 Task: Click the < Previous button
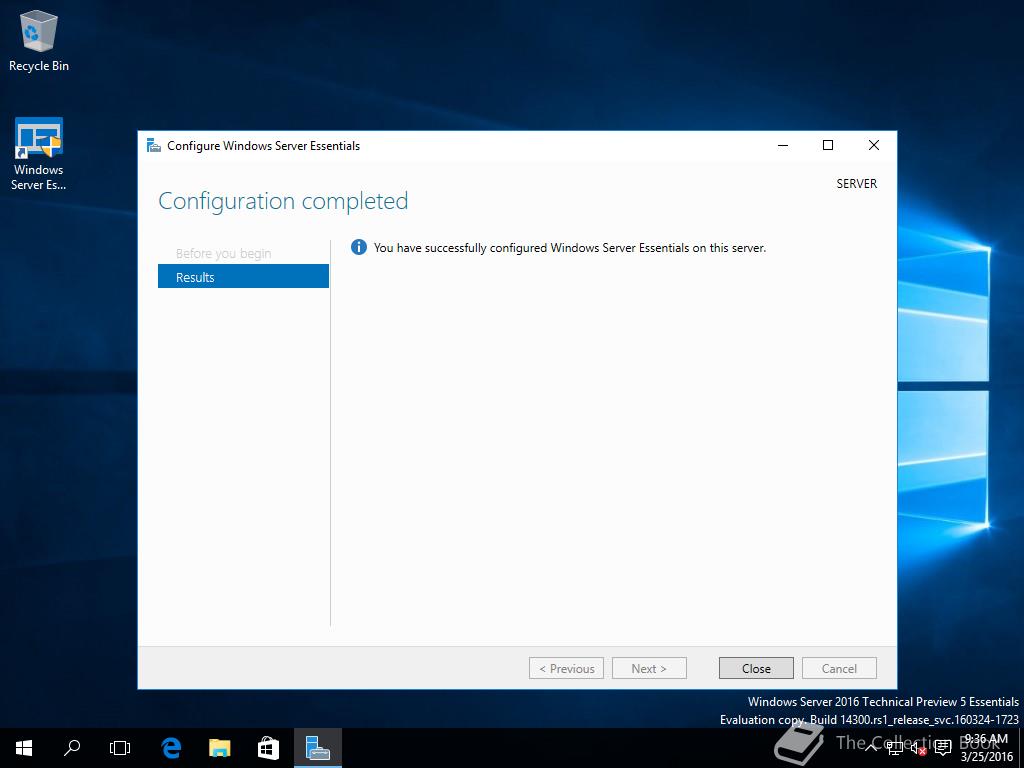(x=566, y=668)
